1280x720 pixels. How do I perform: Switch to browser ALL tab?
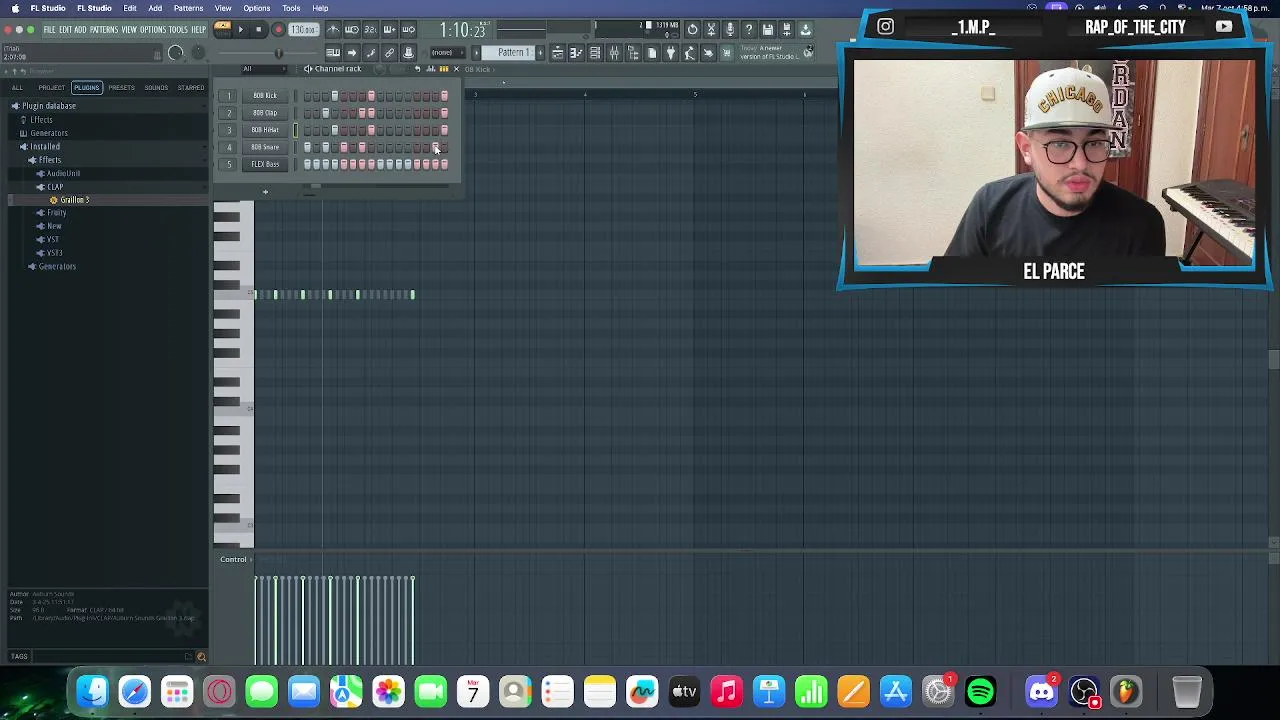click(17, 87)
